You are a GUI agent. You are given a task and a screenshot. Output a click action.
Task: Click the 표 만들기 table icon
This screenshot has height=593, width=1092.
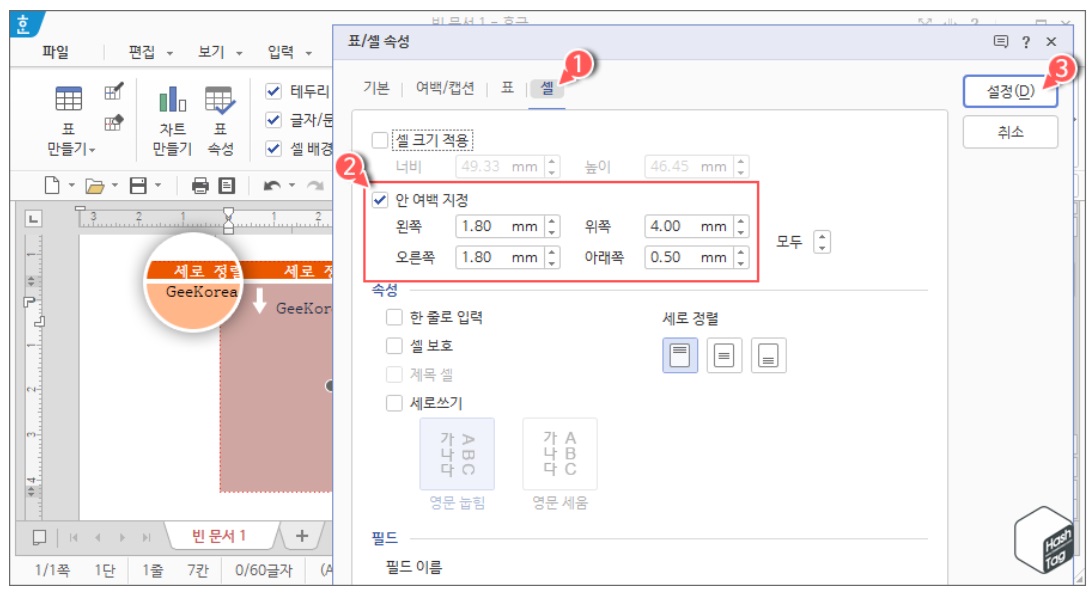[68, 99]
